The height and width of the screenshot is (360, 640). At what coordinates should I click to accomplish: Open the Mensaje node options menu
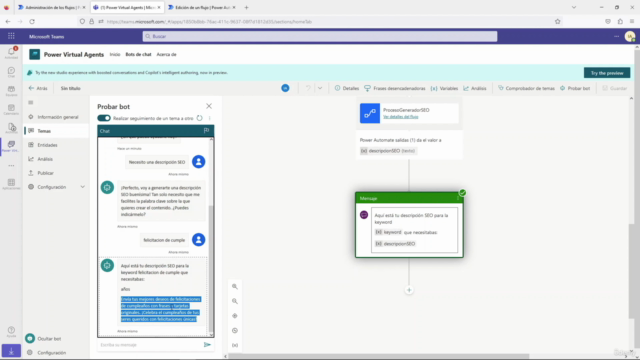coord(458,198)
